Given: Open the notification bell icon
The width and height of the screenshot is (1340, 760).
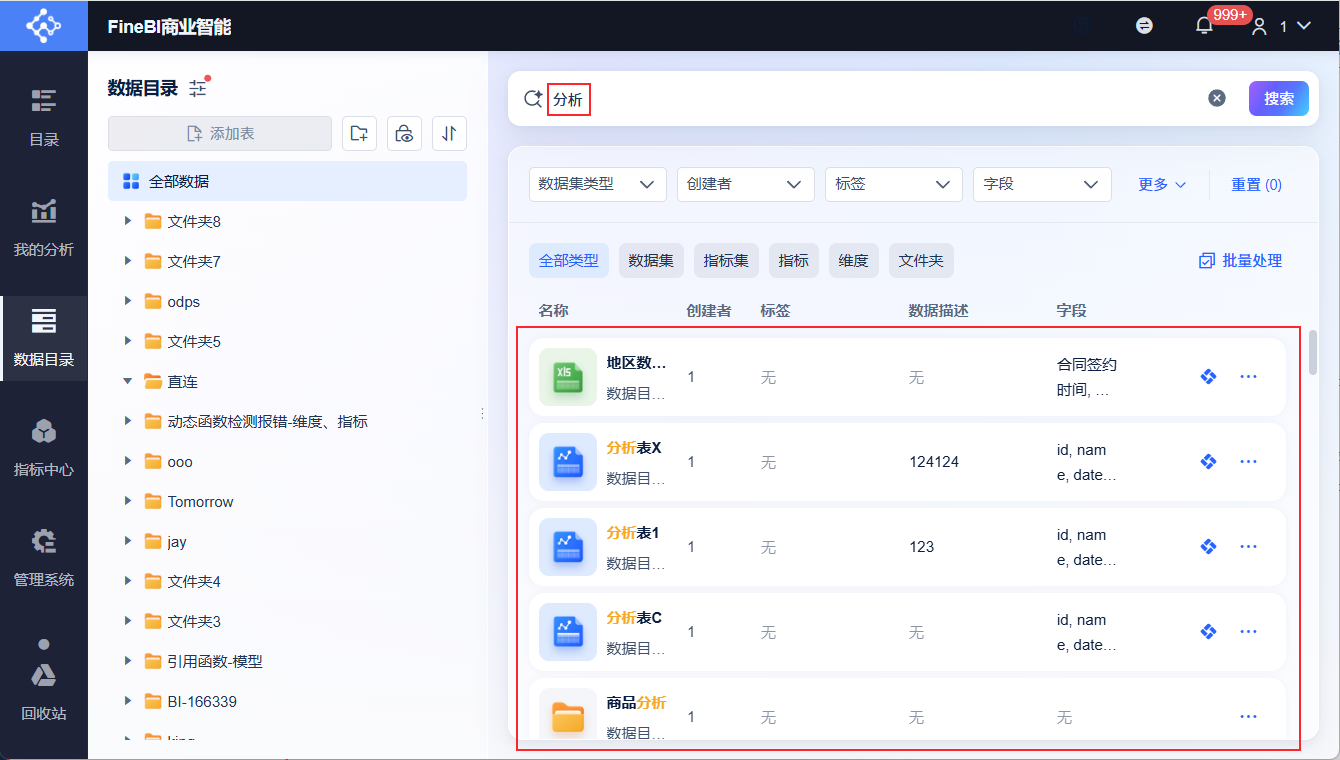Looking at the screenshot, I should [x=1204, y=26].
